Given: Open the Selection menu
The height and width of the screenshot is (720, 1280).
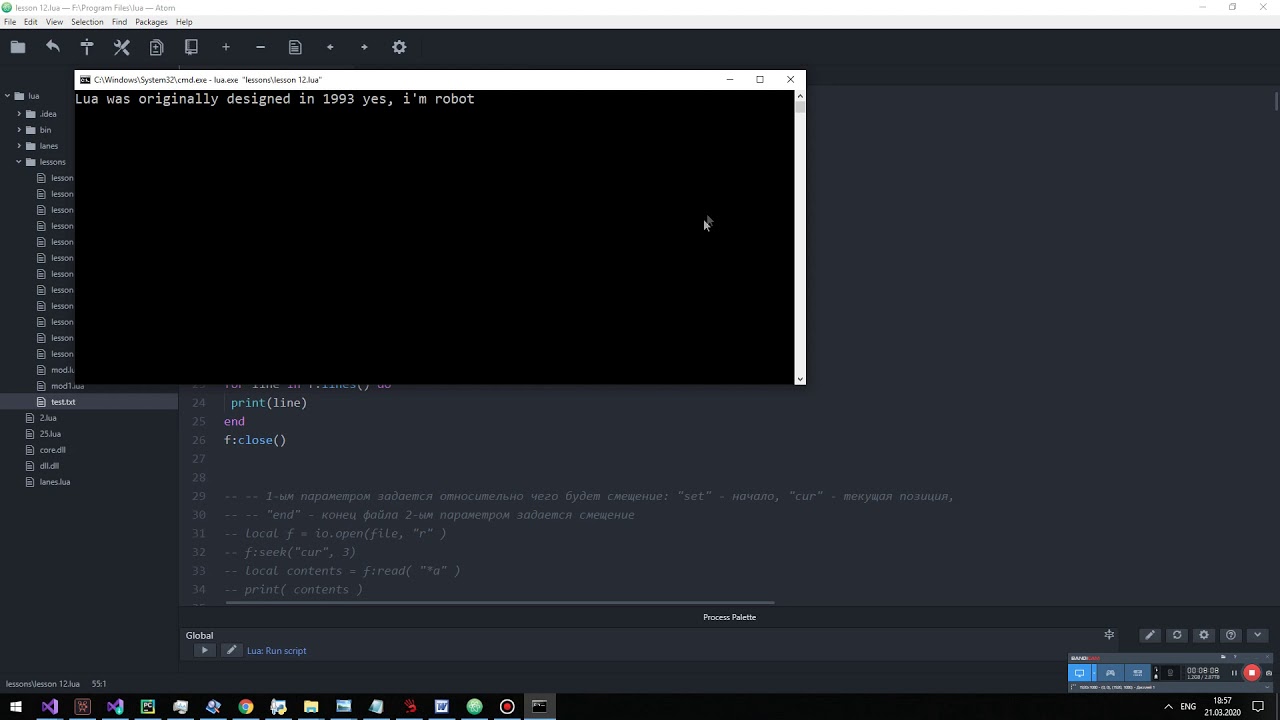Looking at the screenshot, I should point(87,22).
